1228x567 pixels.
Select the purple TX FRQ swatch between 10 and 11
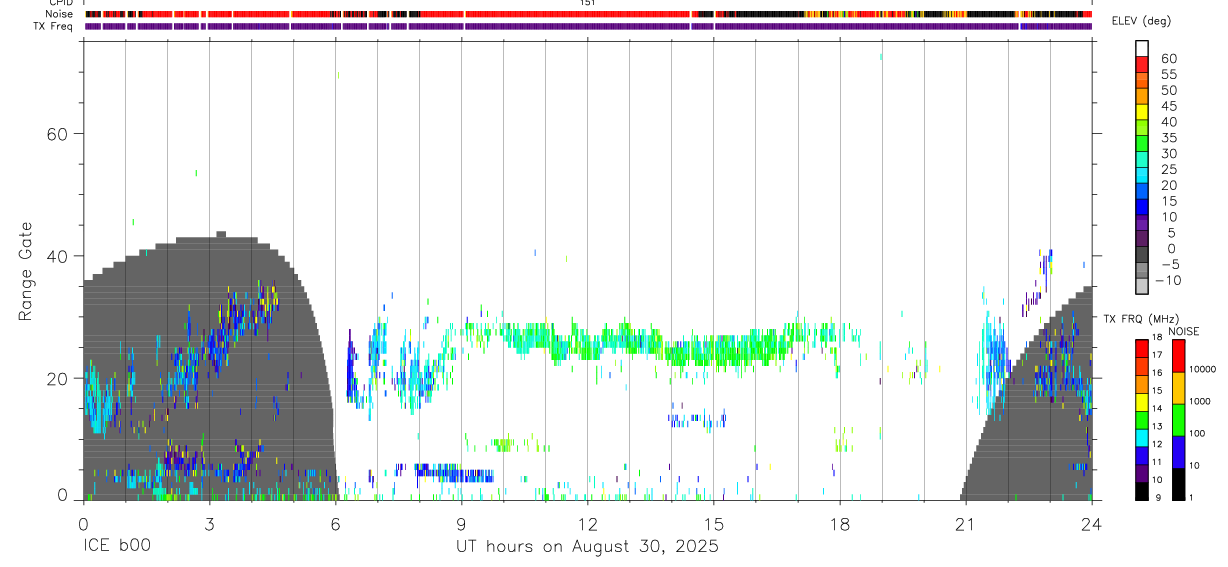tap(1142, 473)
